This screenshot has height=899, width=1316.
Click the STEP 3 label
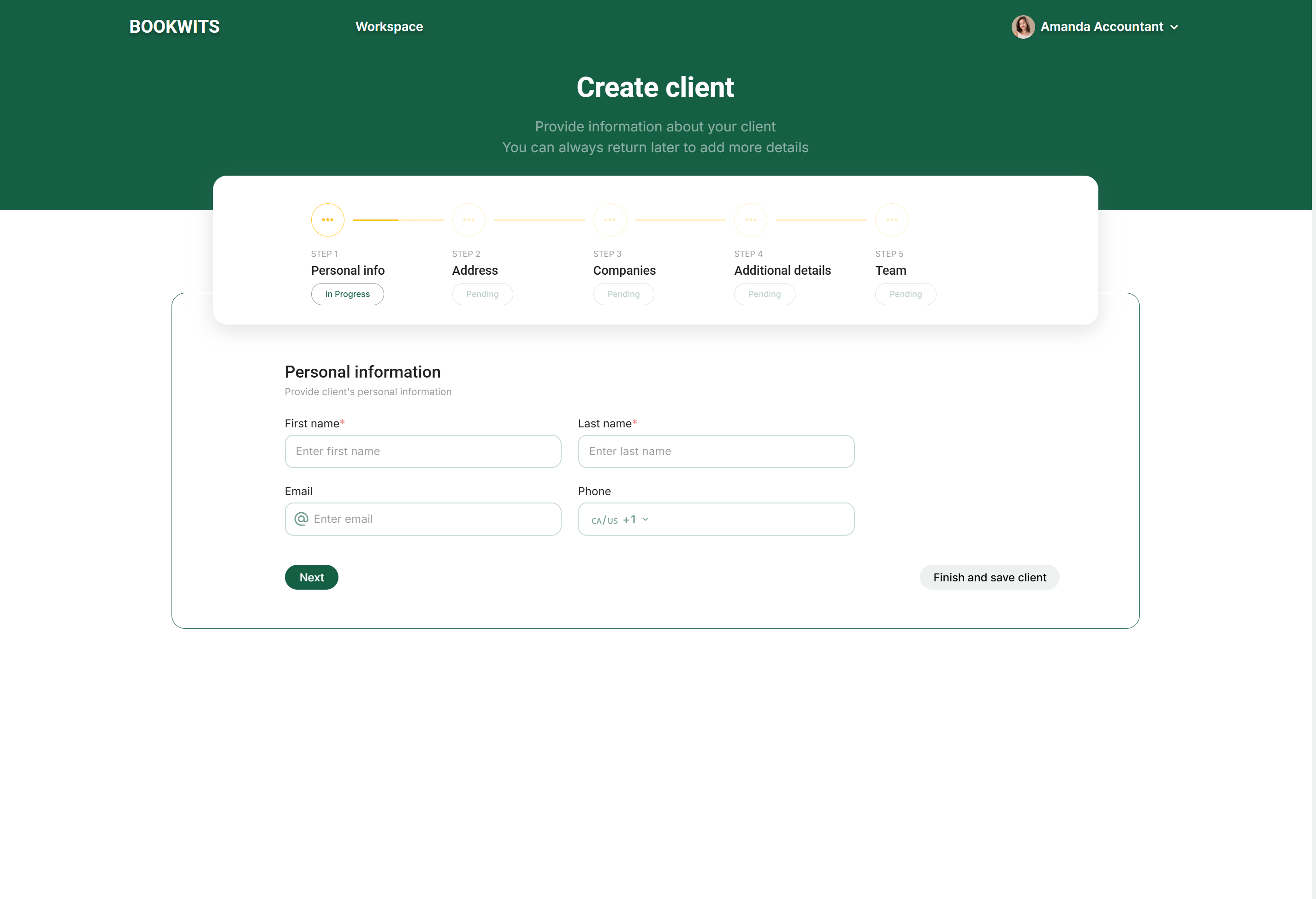coord(607,254)
